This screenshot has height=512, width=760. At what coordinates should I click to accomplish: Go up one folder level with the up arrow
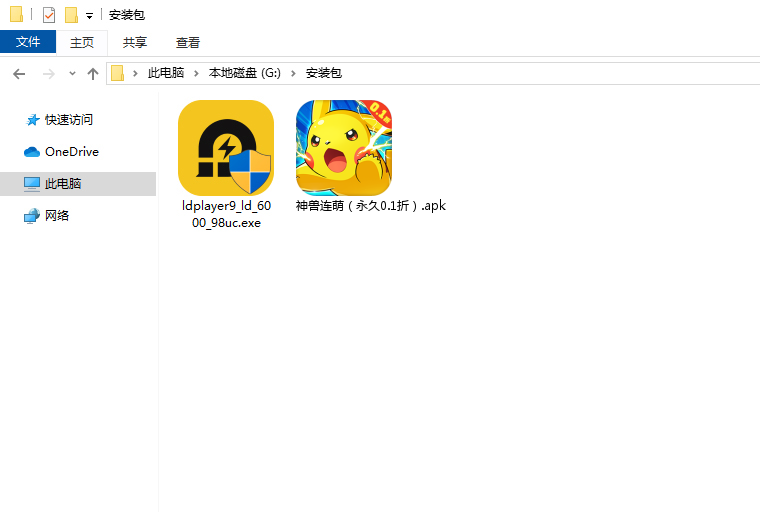pyautogui.click(x=93, y=74)
